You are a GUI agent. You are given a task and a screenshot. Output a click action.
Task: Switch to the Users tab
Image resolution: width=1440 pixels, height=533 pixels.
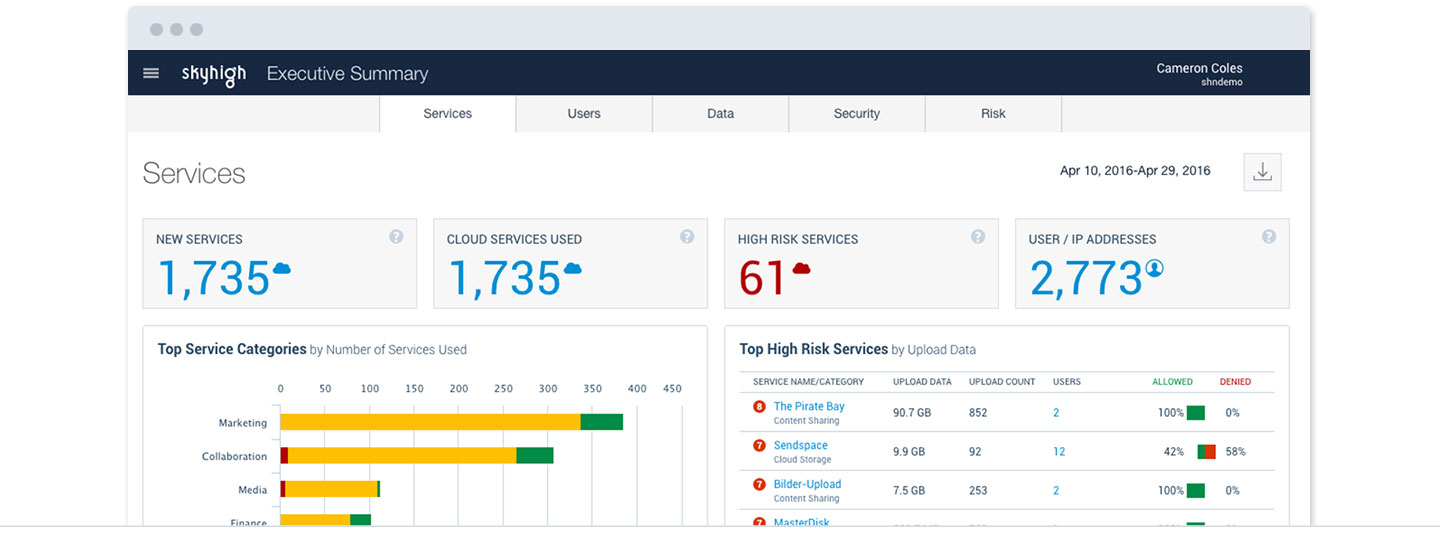584,114
